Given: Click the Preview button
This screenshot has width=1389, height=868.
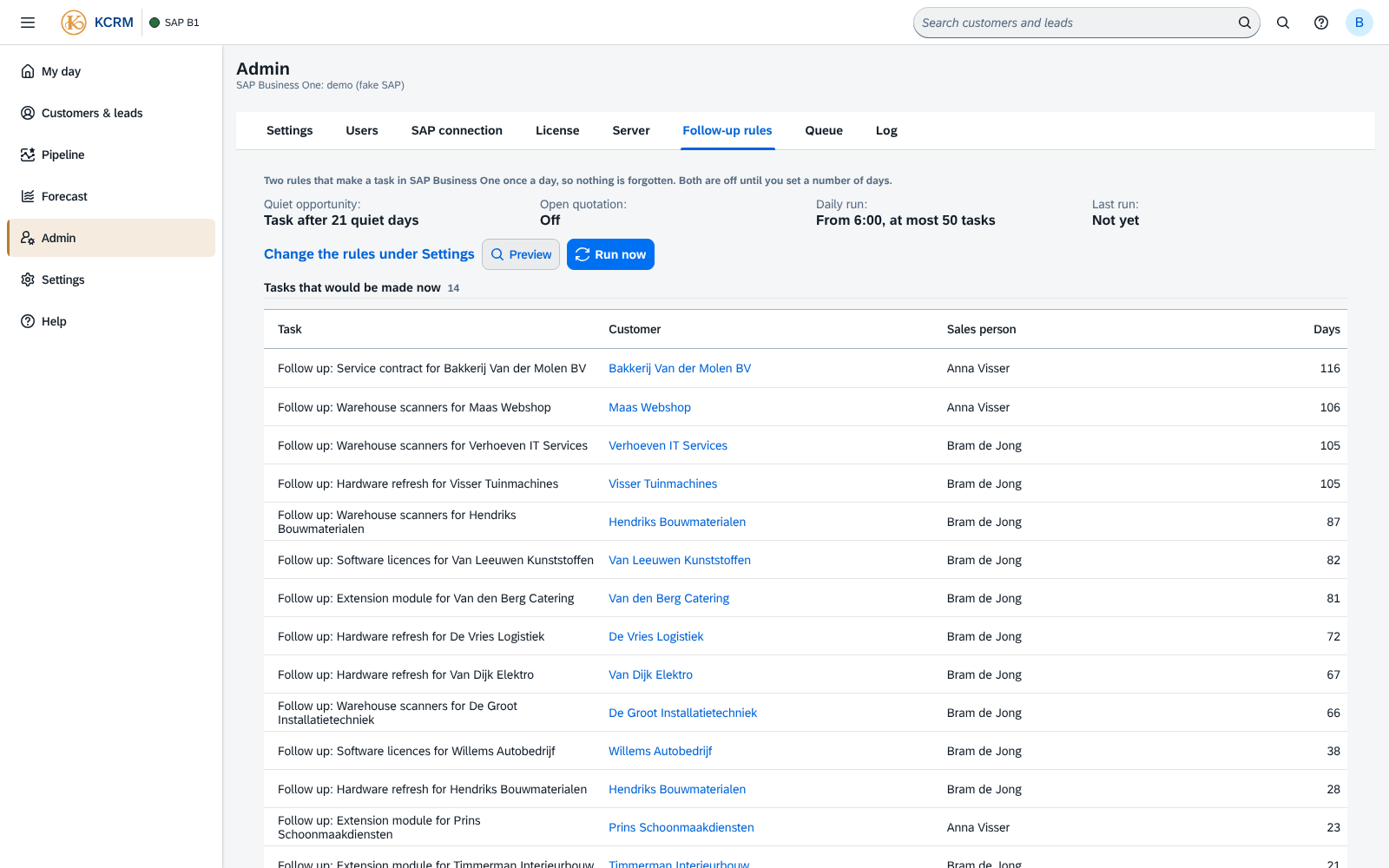Looking at the screenshot, I should click(x=521, y=254).
